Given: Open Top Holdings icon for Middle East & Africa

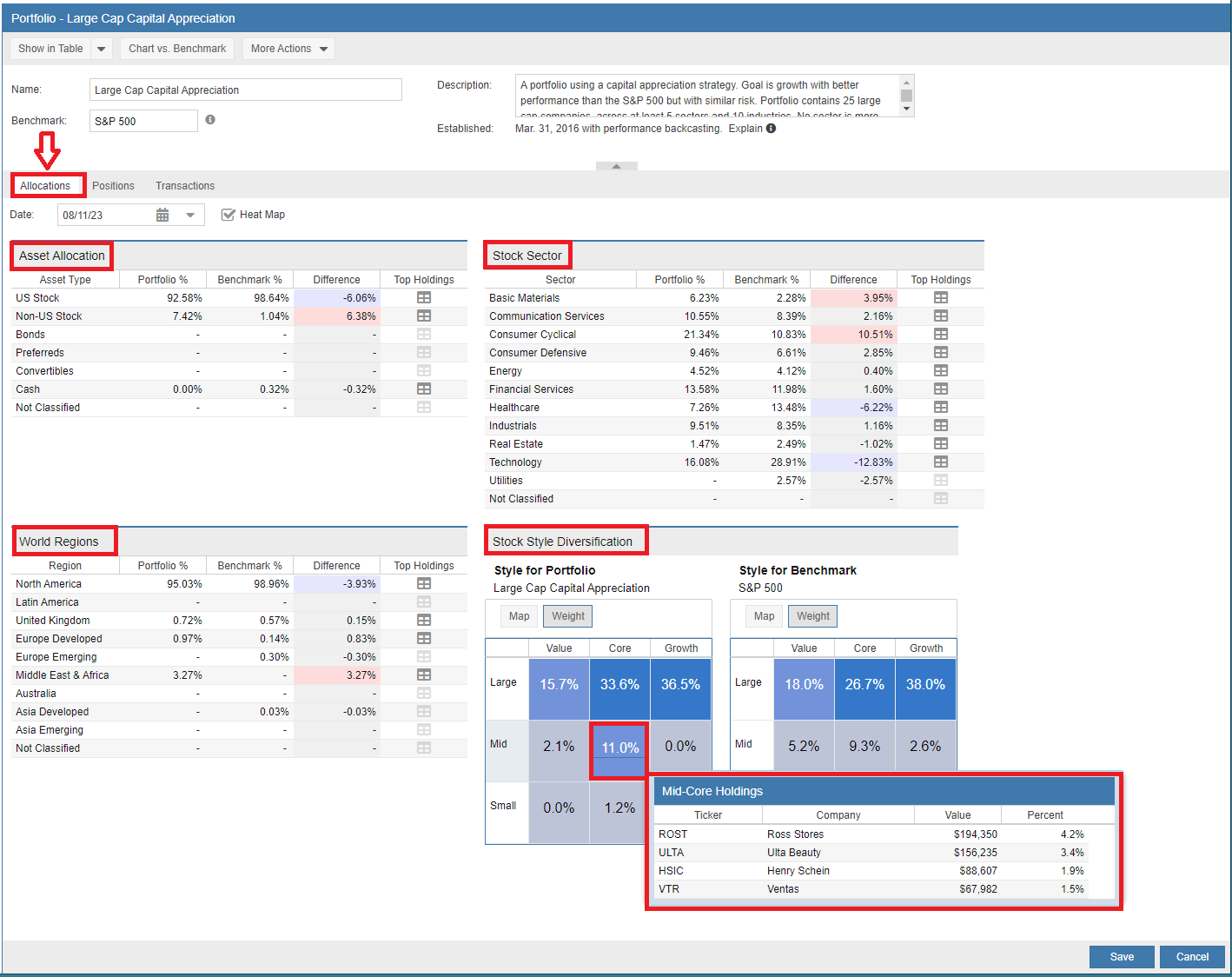Looking at the screenshot, I should (x=424, y=675).
